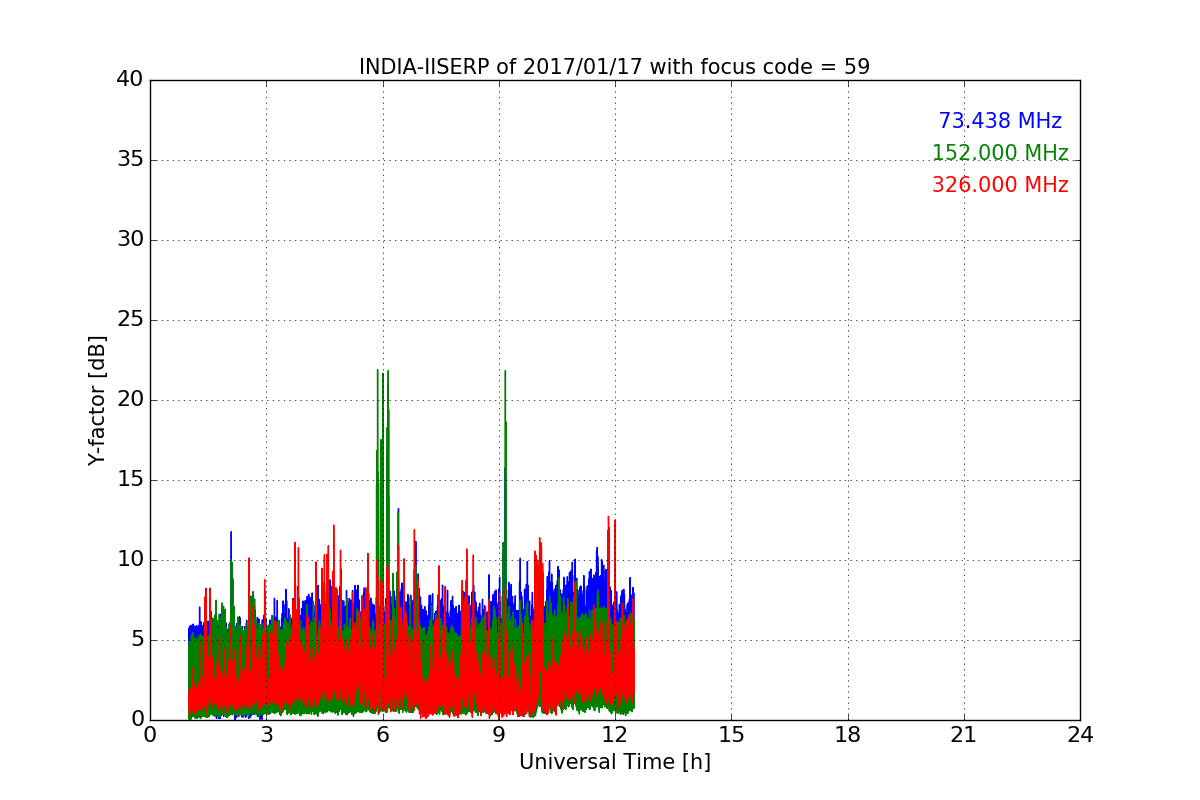Click the y-axis tick label 20
The image size is (1200, 800).
coord(130,399)
